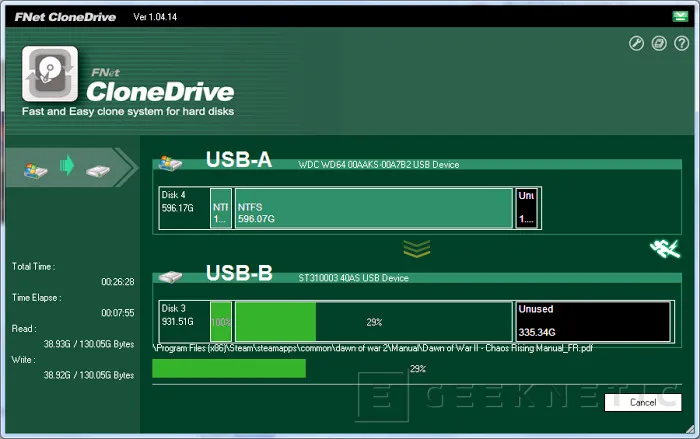Click the CloneDrive hard disk logo
Image resolution: width=700 pixels, height=439 pixels.
[x=50, y=74]
